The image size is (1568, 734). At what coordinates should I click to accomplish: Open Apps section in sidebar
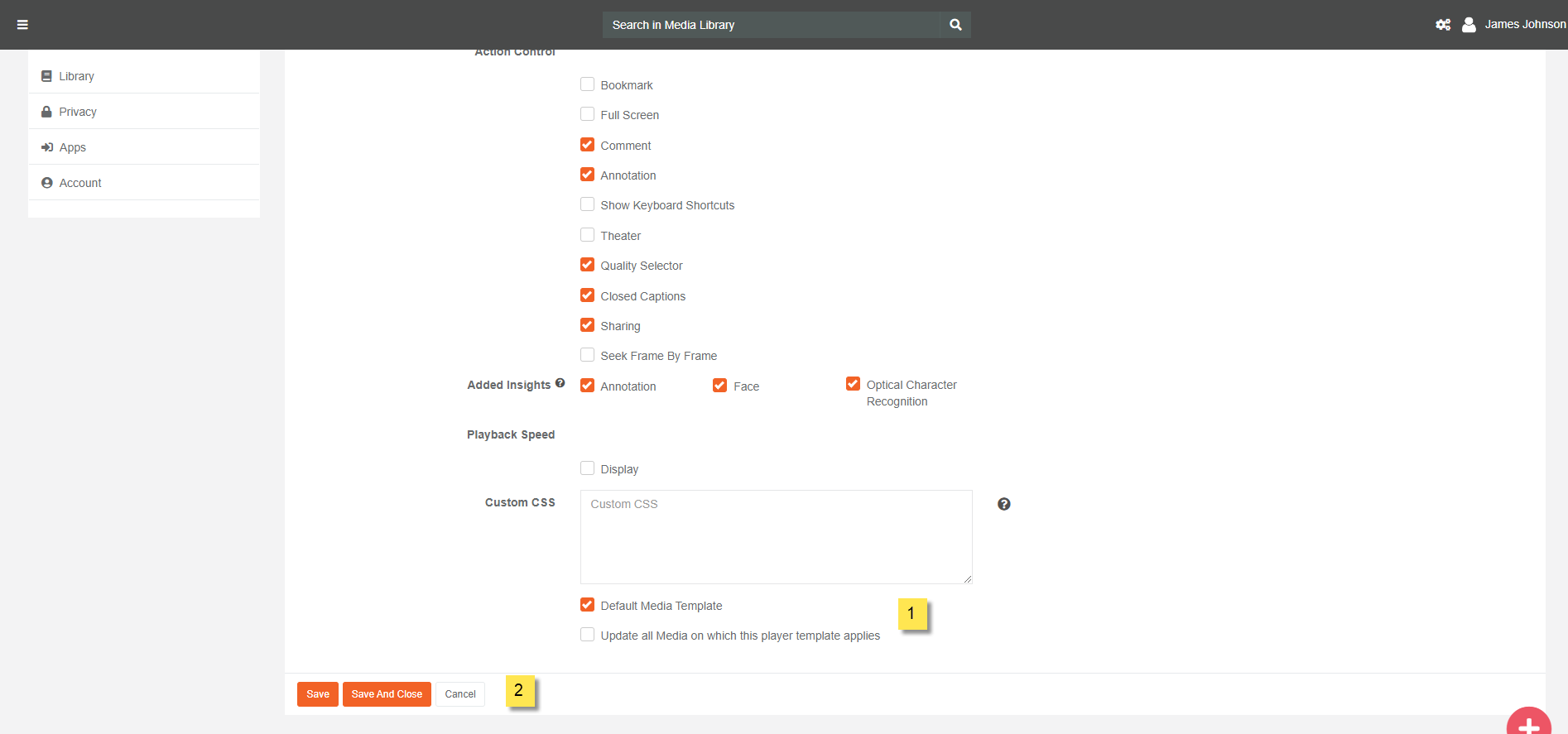[x=72, y=147]
